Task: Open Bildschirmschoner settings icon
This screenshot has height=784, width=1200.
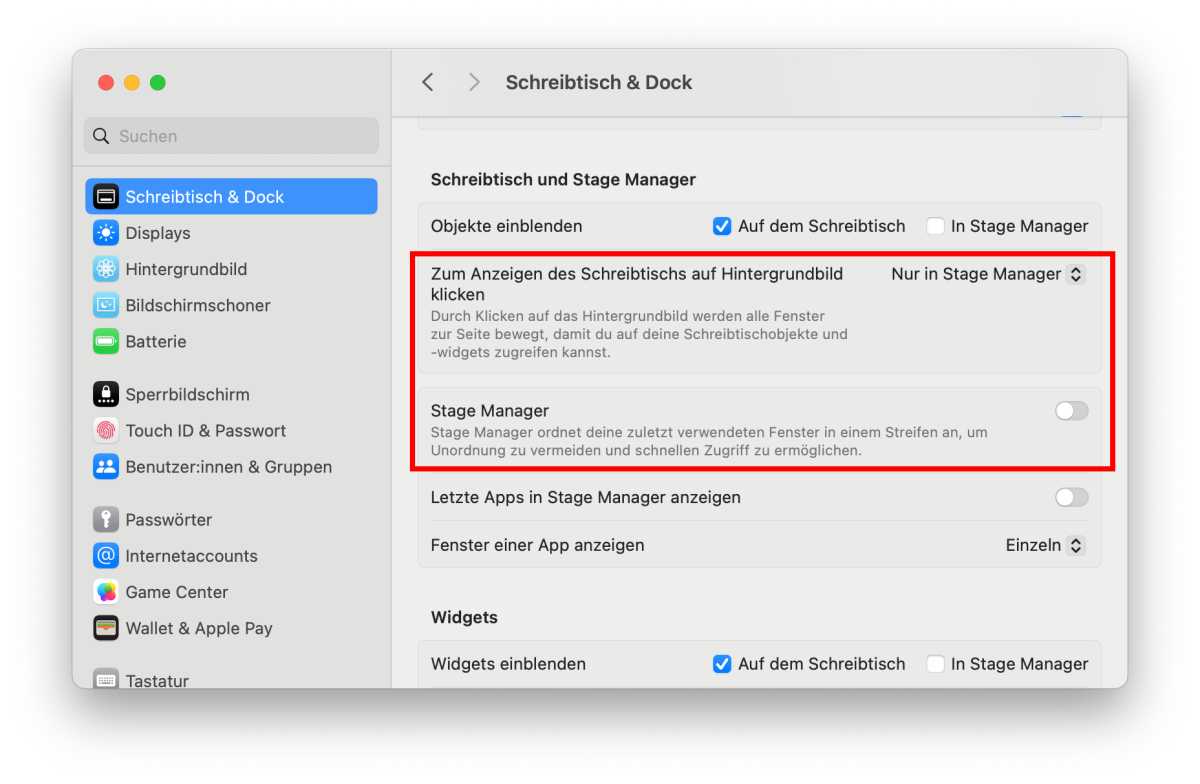Action: (105, 305)
